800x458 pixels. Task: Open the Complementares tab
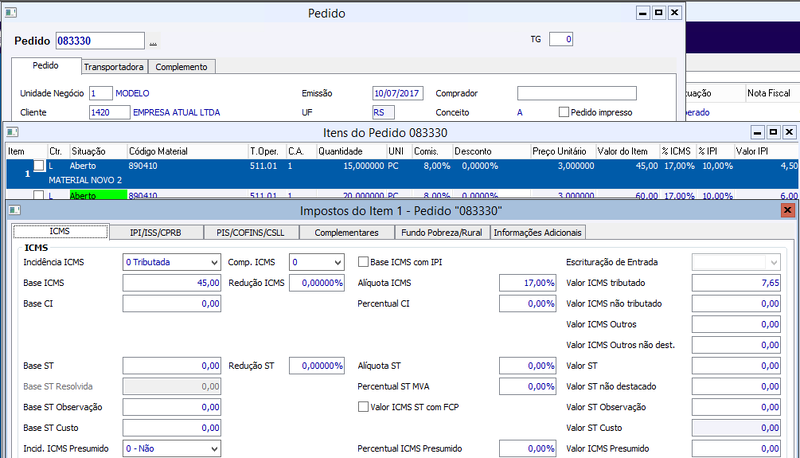click(346, 233)
